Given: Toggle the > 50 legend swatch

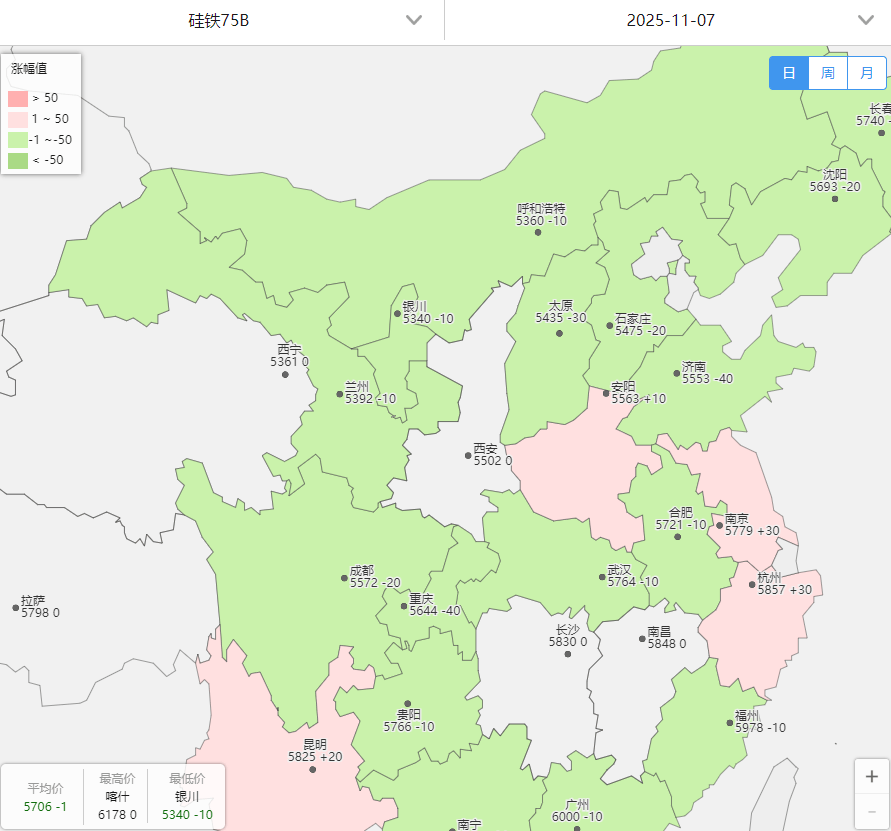Looking at the screenshot, I should (x=18, y=98).
